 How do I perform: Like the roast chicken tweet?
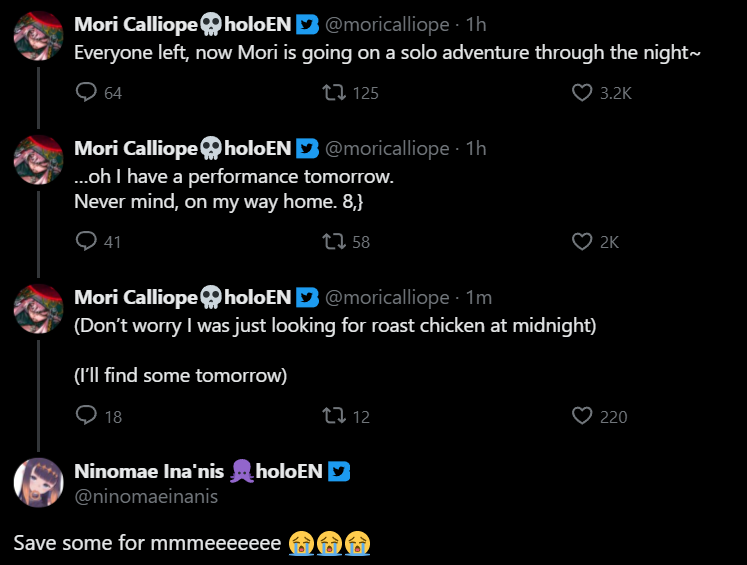(x=582, y=416)
